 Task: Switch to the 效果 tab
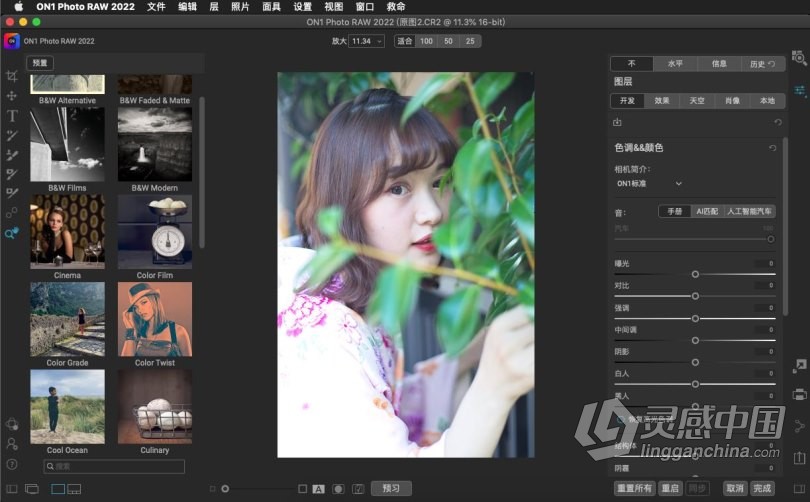[662, 101]
